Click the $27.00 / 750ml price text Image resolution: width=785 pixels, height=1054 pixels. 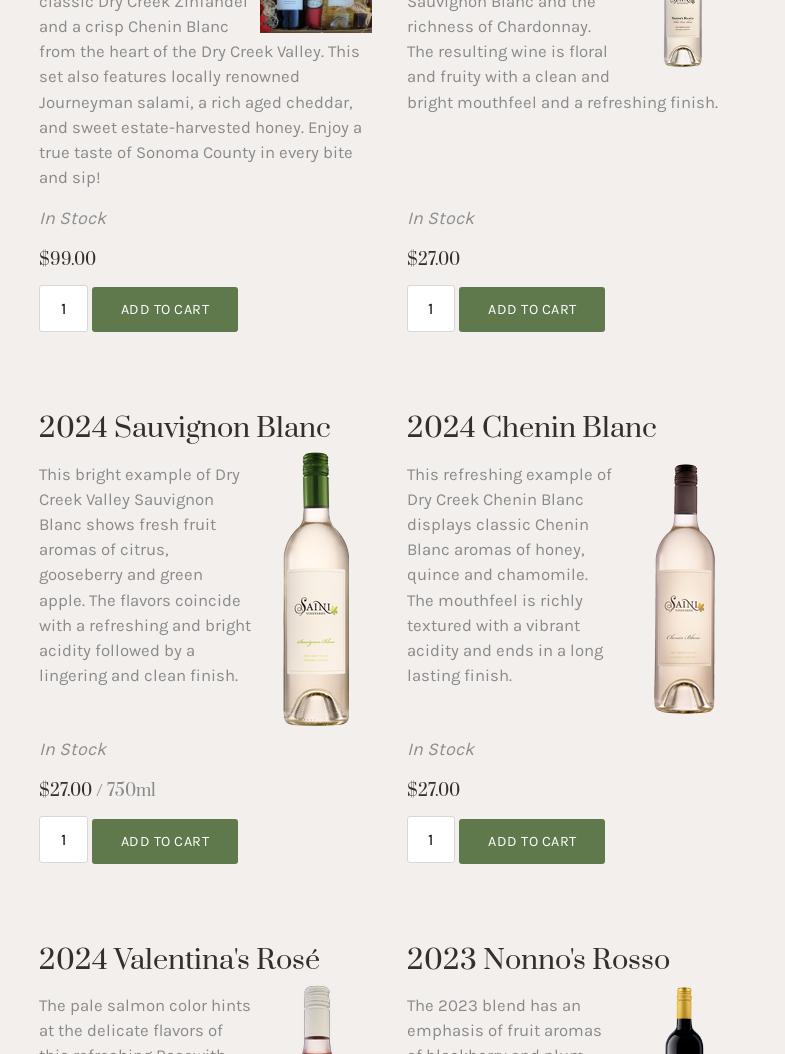pyautogui.click(x=97, y=790)
